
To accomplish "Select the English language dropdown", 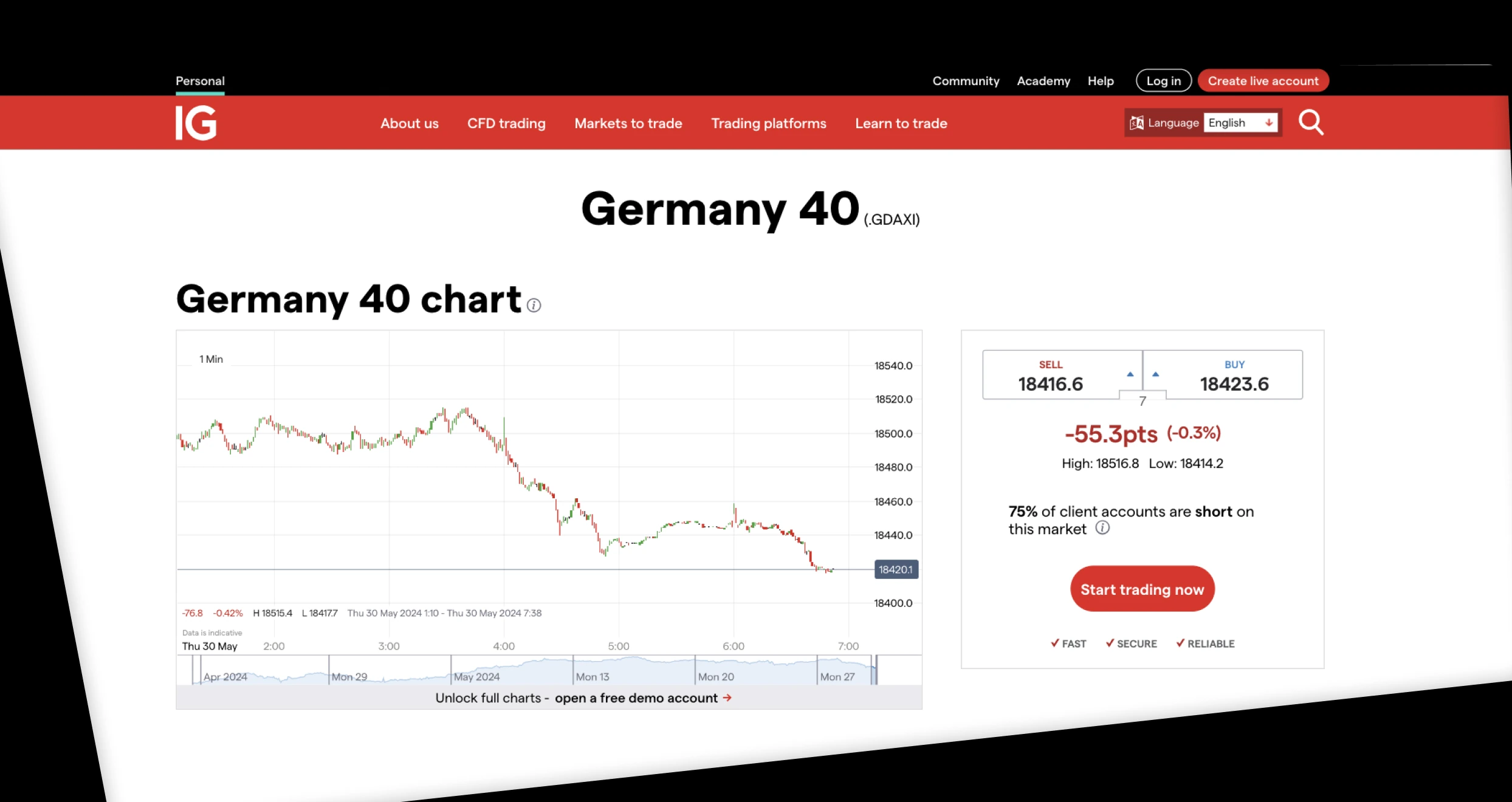I will click(x=1240, y=122).
